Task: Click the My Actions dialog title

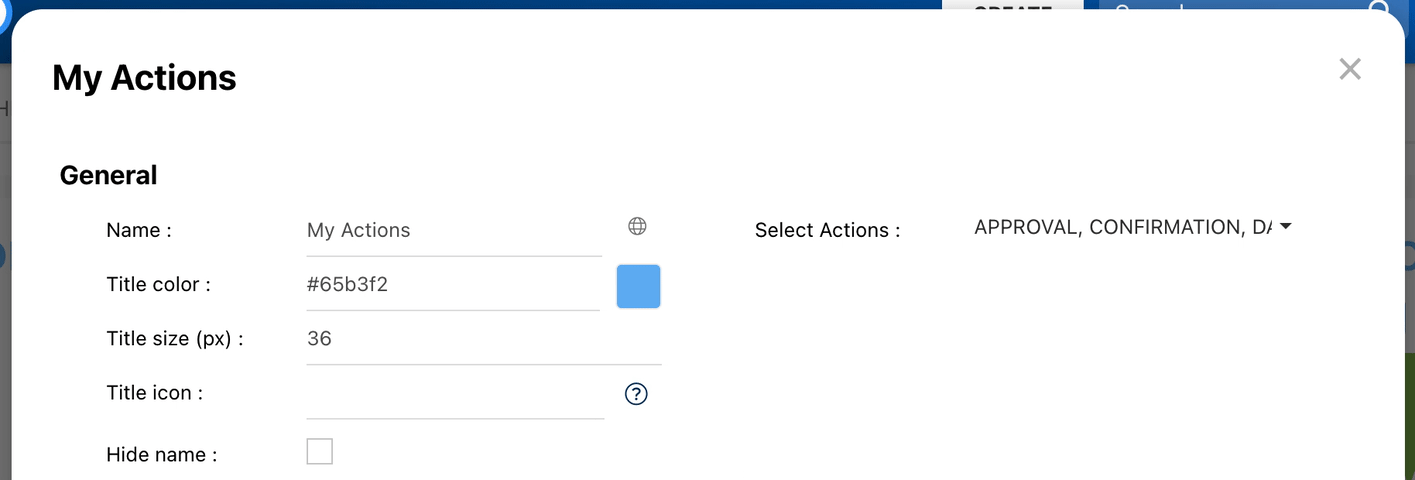Action: [144, 78]
